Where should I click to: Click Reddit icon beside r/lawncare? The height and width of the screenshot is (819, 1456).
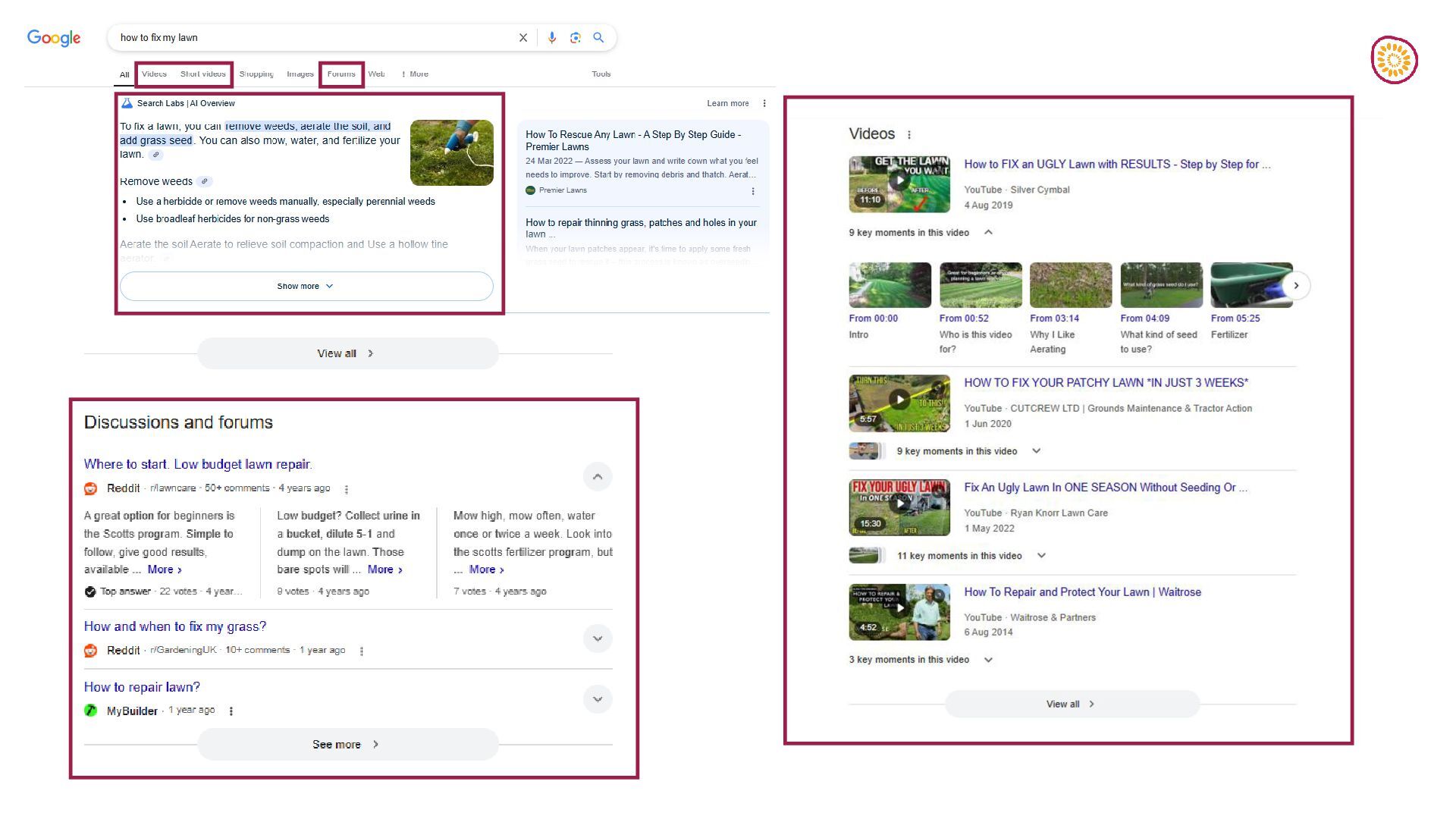91,489
